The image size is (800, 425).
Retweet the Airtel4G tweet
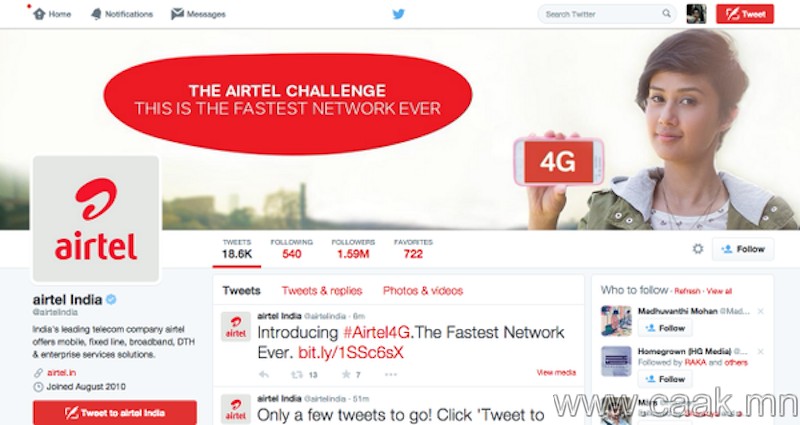(x=296, y=374)
